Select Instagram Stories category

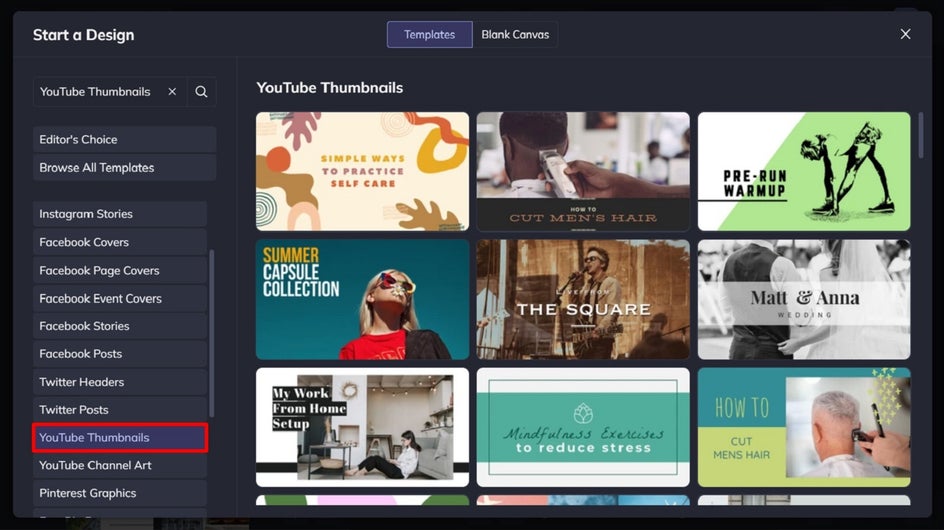tap(119, 214)
